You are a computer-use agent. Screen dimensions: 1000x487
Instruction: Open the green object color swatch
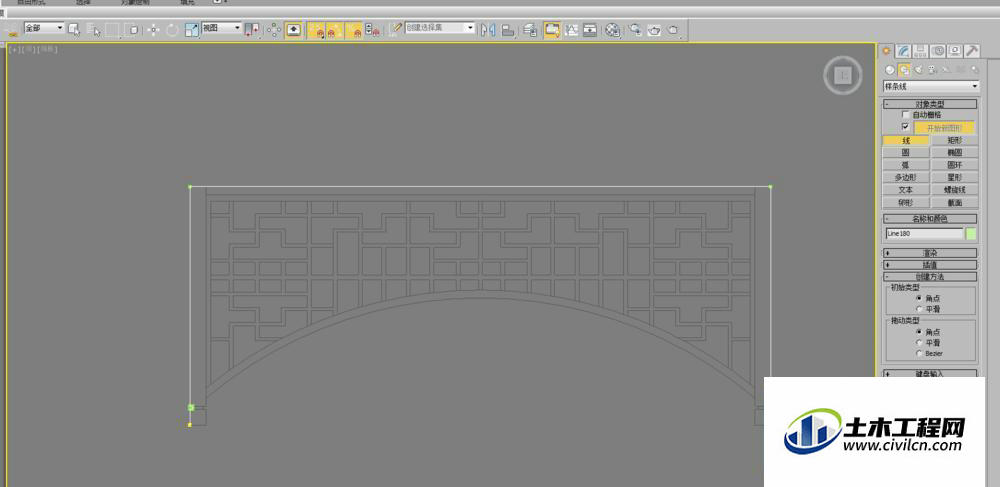point(971,234)
